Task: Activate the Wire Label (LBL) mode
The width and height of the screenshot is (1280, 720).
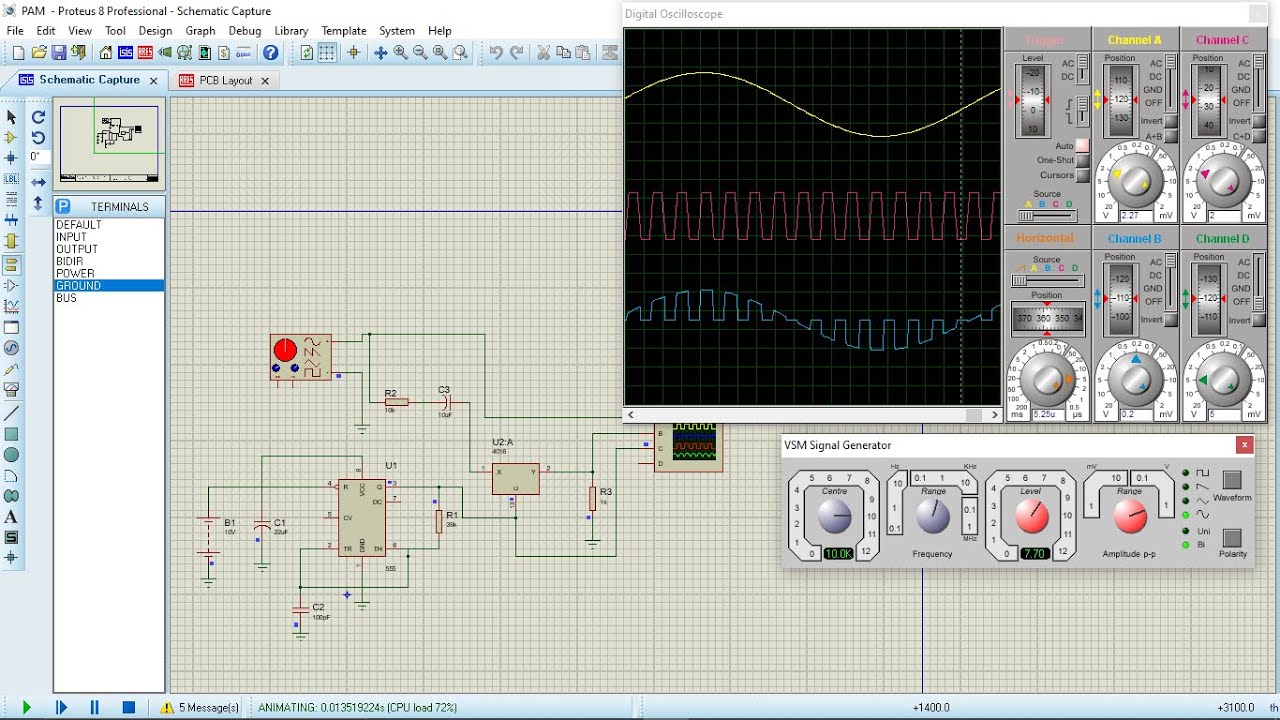Action: (x=11, y=179)
